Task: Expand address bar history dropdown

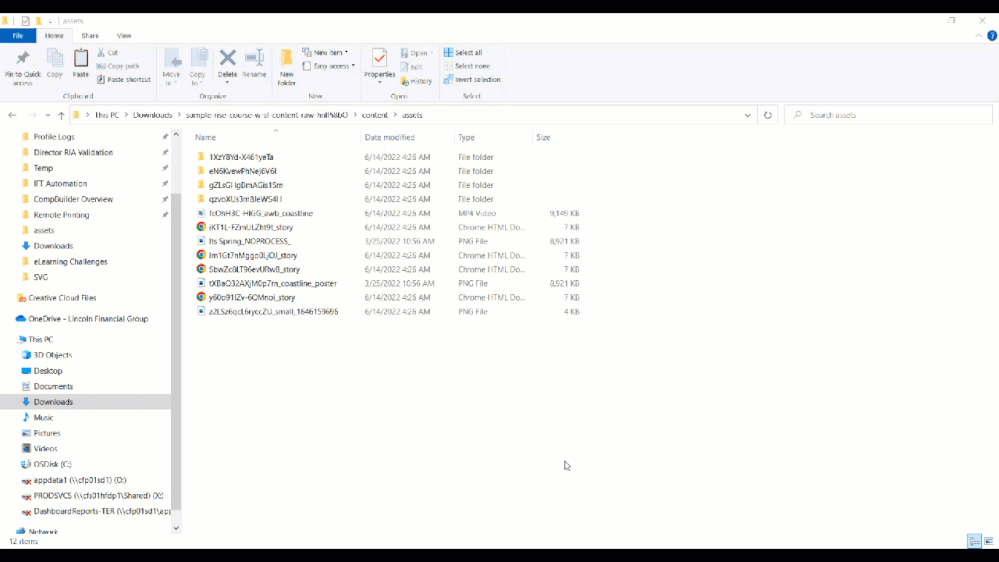Action: [x=747, y=115]
